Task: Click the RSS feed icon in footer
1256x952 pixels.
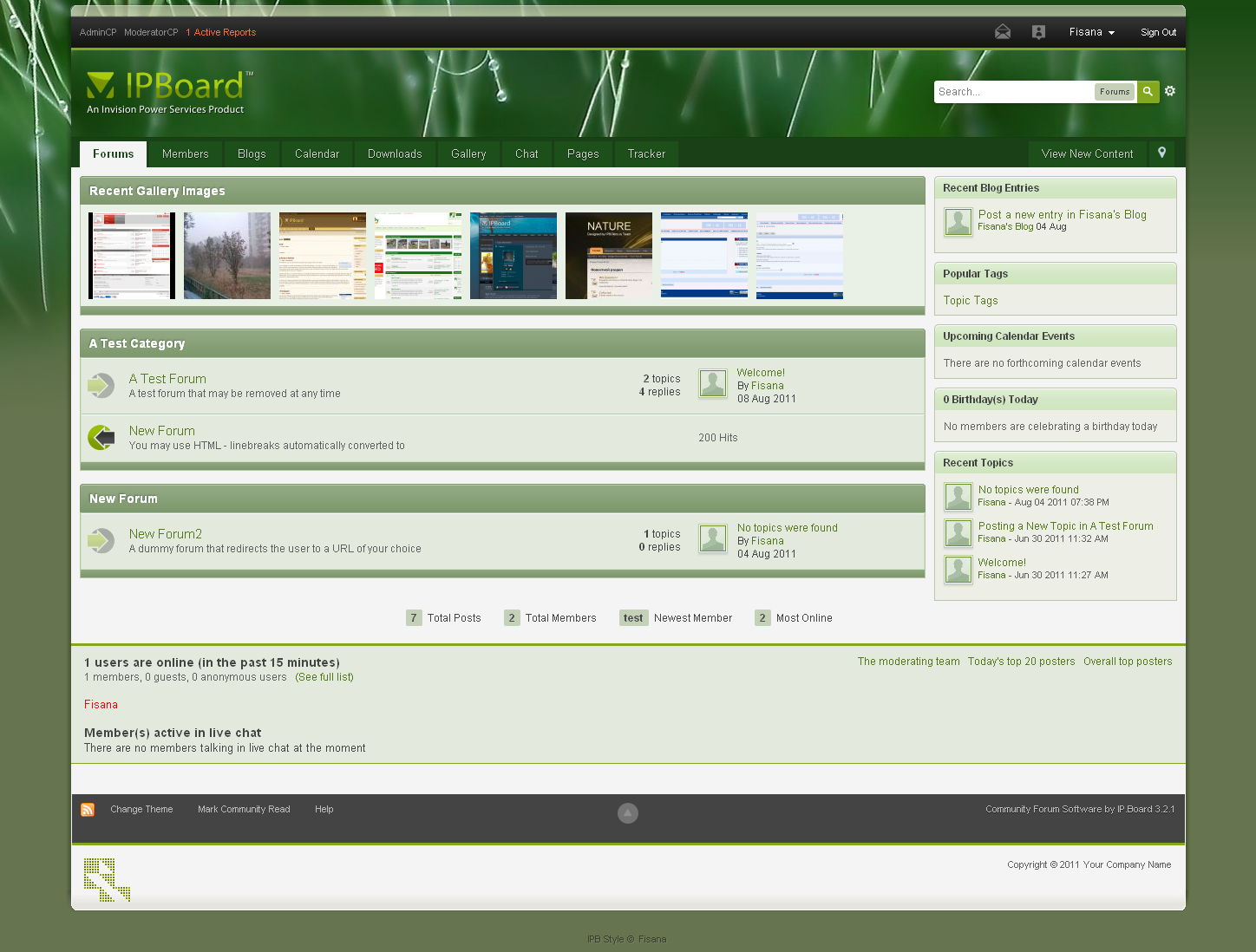Action: [88, 810]
